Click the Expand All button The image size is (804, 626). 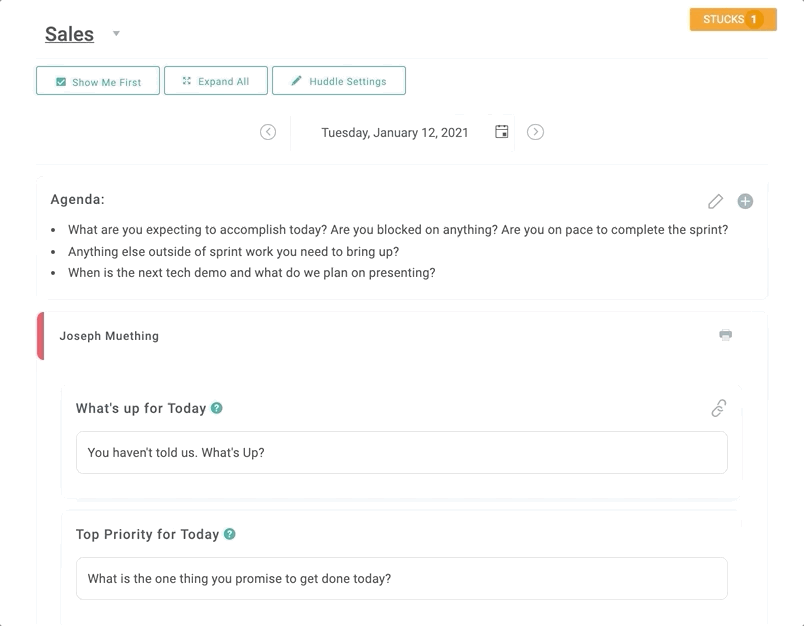(216, 81)
